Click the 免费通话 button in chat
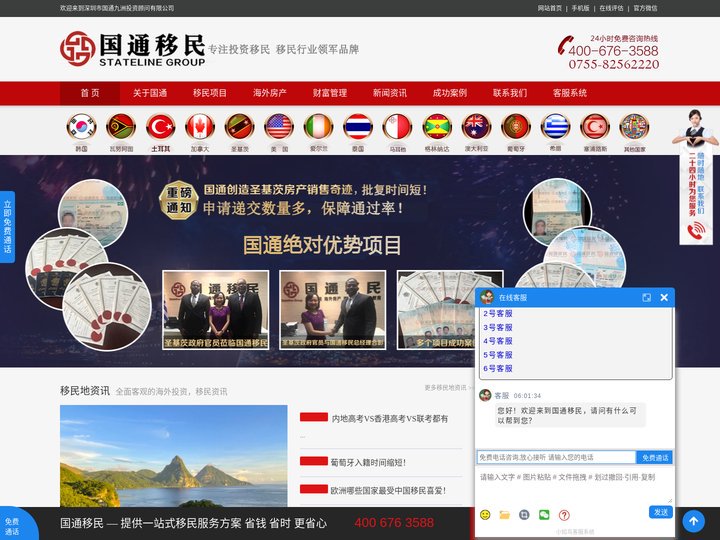The image size is (720, 540). tap(655, 457)
